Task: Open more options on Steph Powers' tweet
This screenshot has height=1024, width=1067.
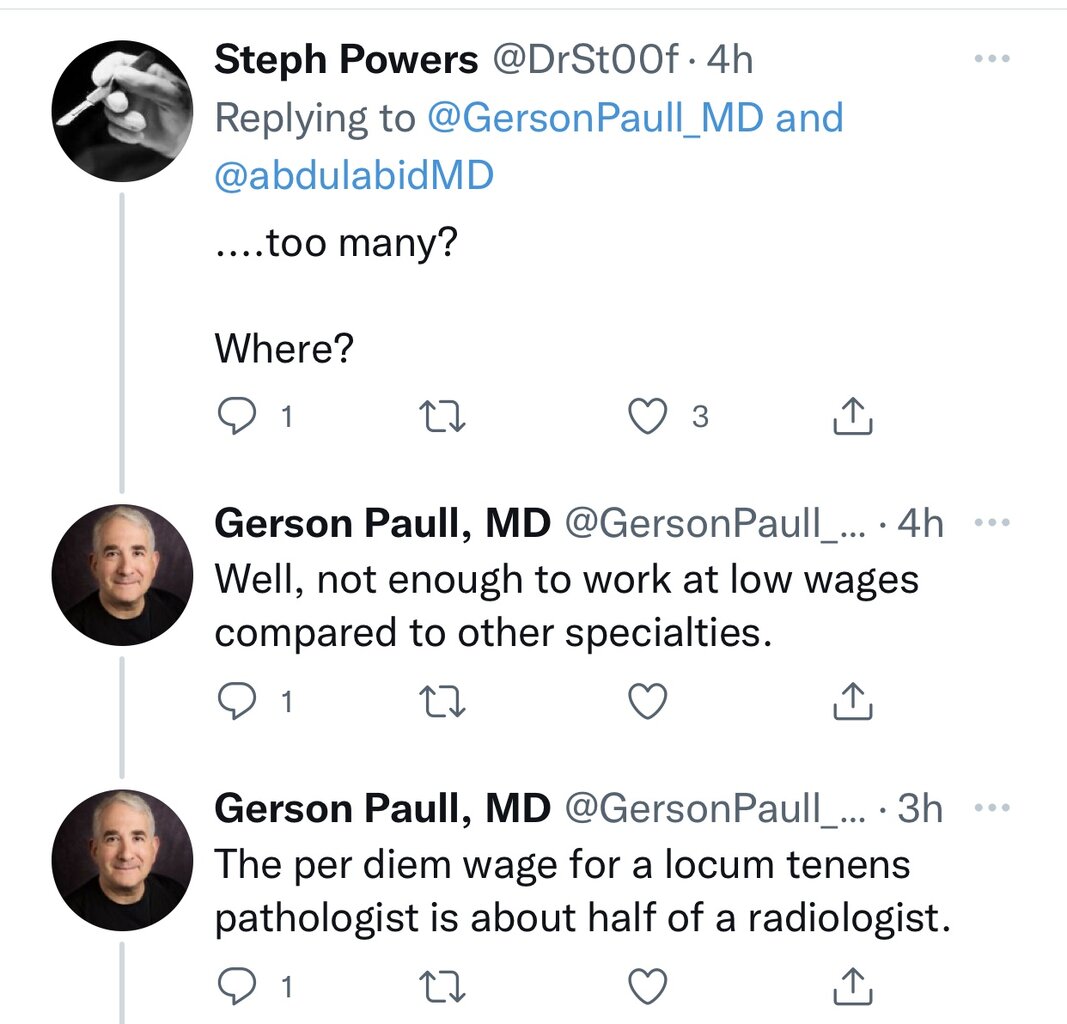Action: coord(993,59)
